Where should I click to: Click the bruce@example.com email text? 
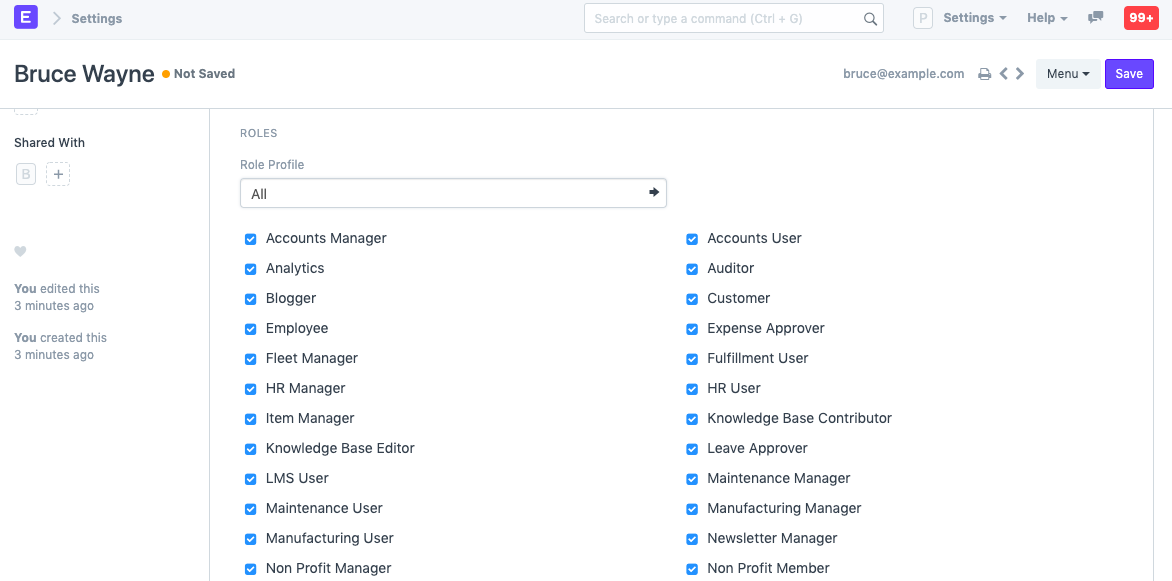(903, 73)
